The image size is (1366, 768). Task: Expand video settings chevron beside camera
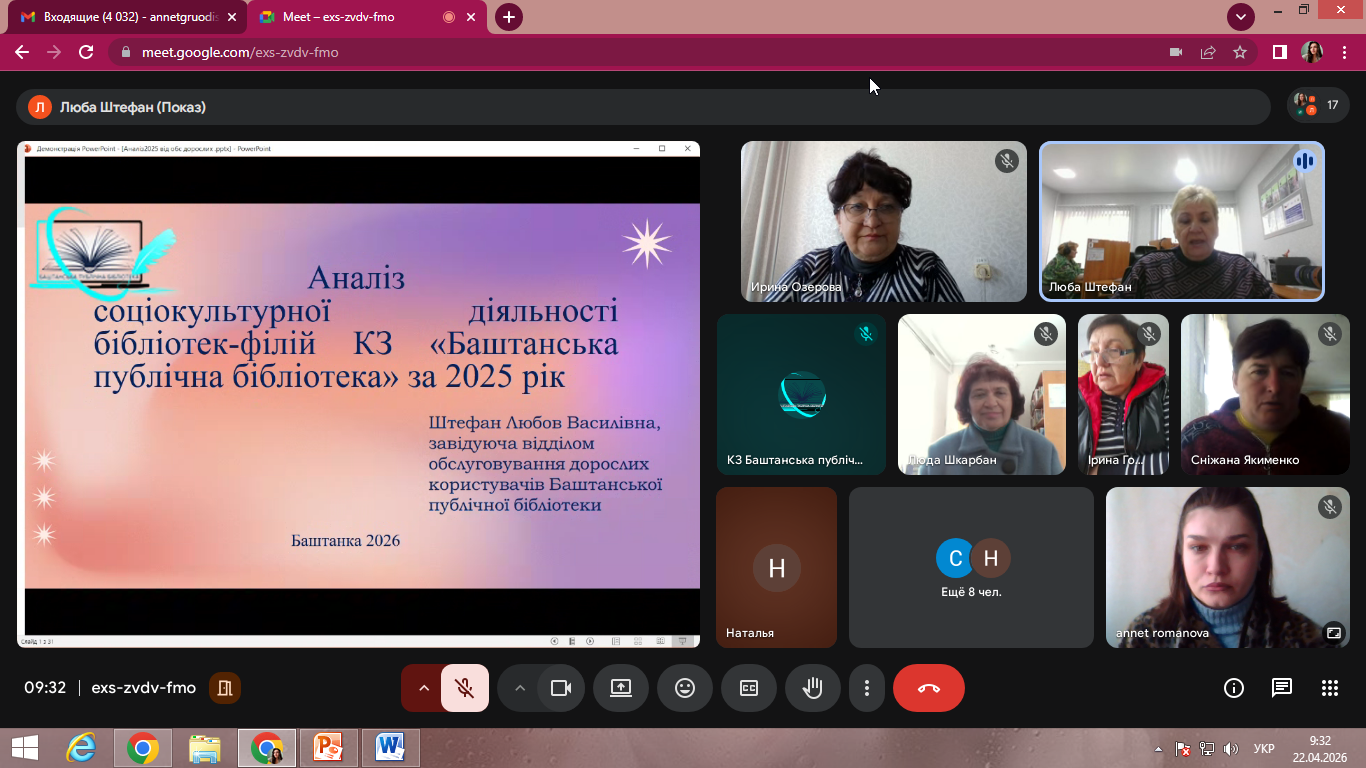[x=519, y=688]
